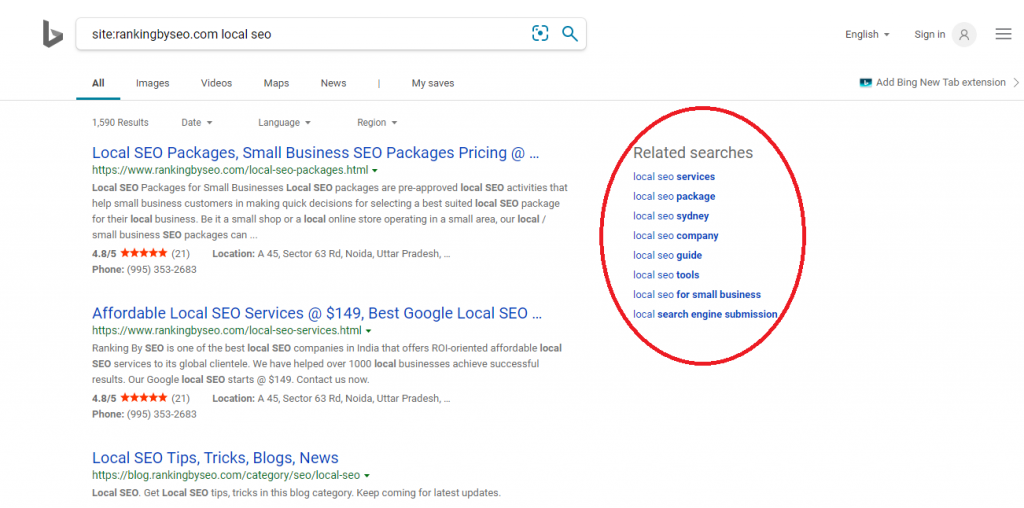Image resolution: width=1024 pixels, height=508 pixels.
Task: Click the Related searches heading
Action: click(693, 153)
